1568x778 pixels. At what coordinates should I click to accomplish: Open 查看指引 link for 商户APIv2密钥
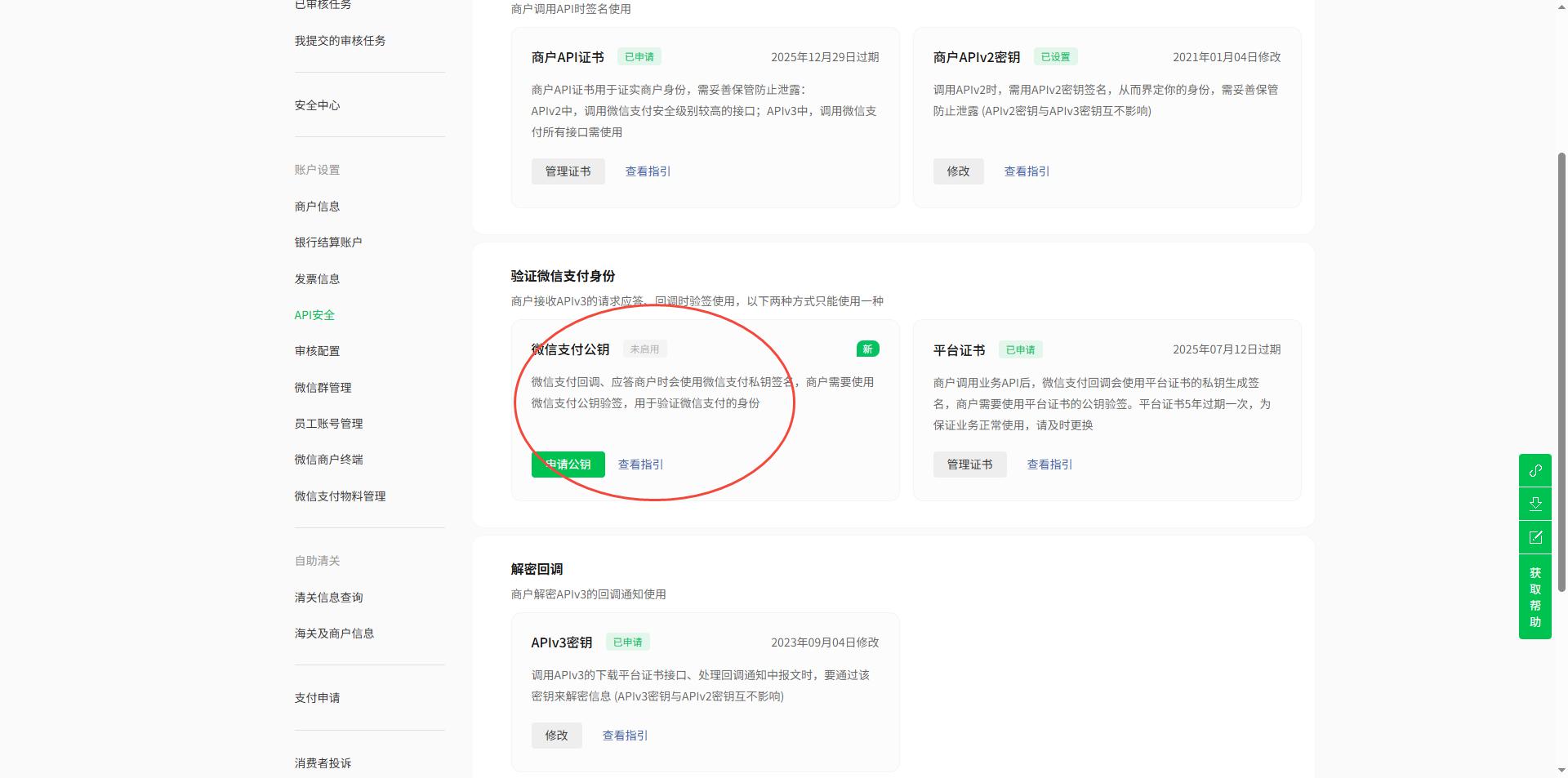[1027, 171]
